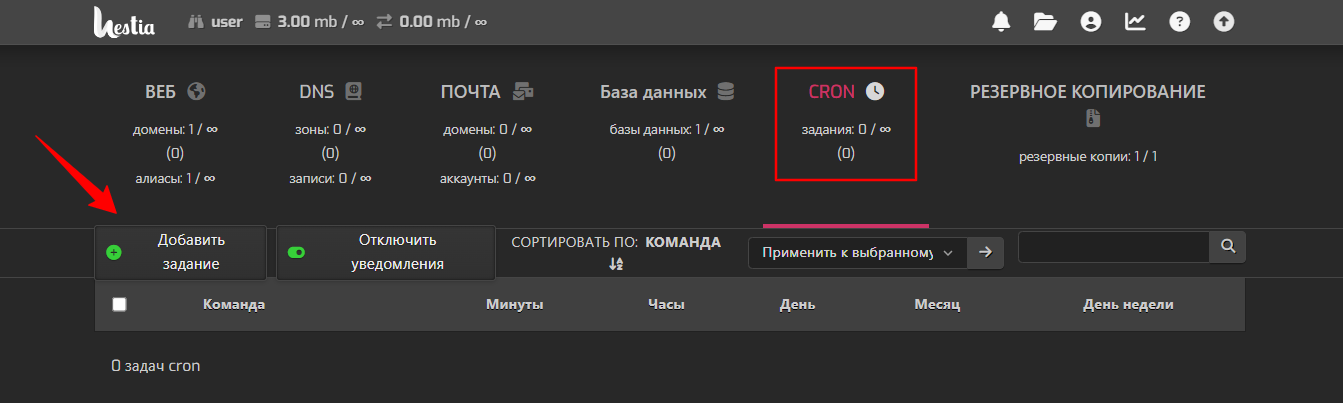Image resolution: width=1343 pixels, height=403 pixels.
Task: Open the help question mark icon
Action: coord(1180,21)
